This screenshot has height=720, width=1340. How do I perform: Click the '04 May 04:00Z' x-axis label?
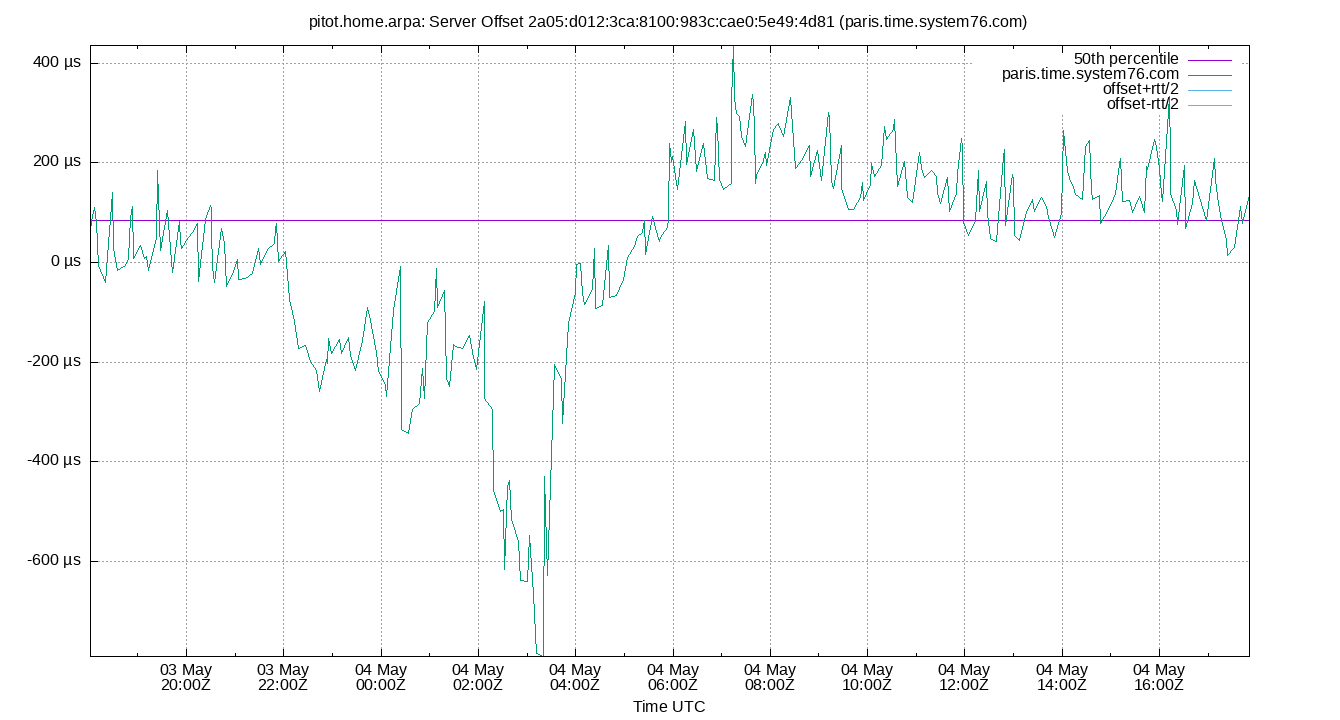pyautogui.click(x=575, y=677)
